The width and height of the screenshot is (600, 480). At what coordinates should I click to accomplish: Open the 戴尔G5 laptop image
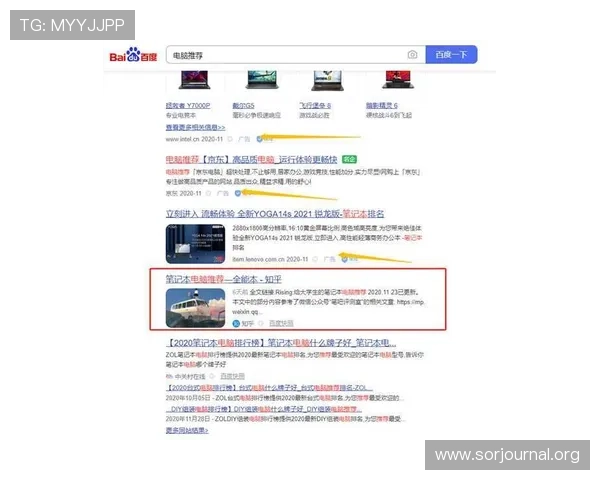click(261, 80)
